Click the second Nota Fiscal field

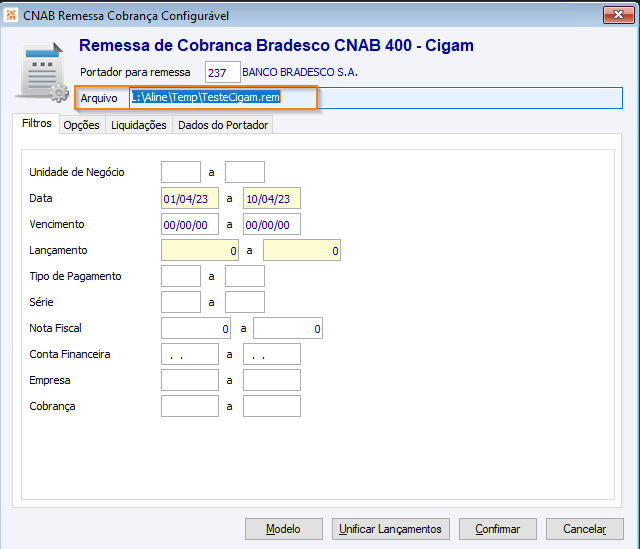[x=287, y=328]
